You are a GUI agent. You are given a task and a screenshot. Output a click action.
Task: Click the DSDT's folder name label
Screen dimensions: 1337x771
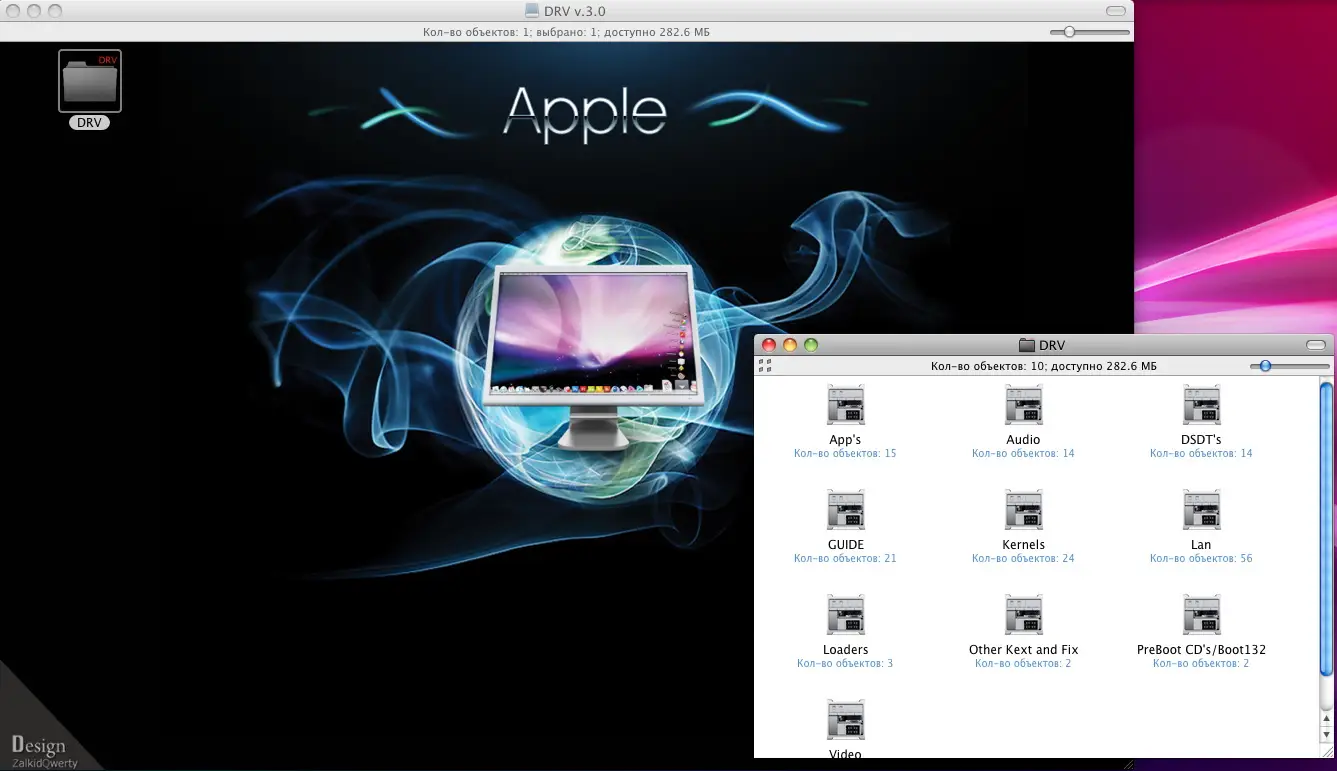click(x=1201, y=440)
